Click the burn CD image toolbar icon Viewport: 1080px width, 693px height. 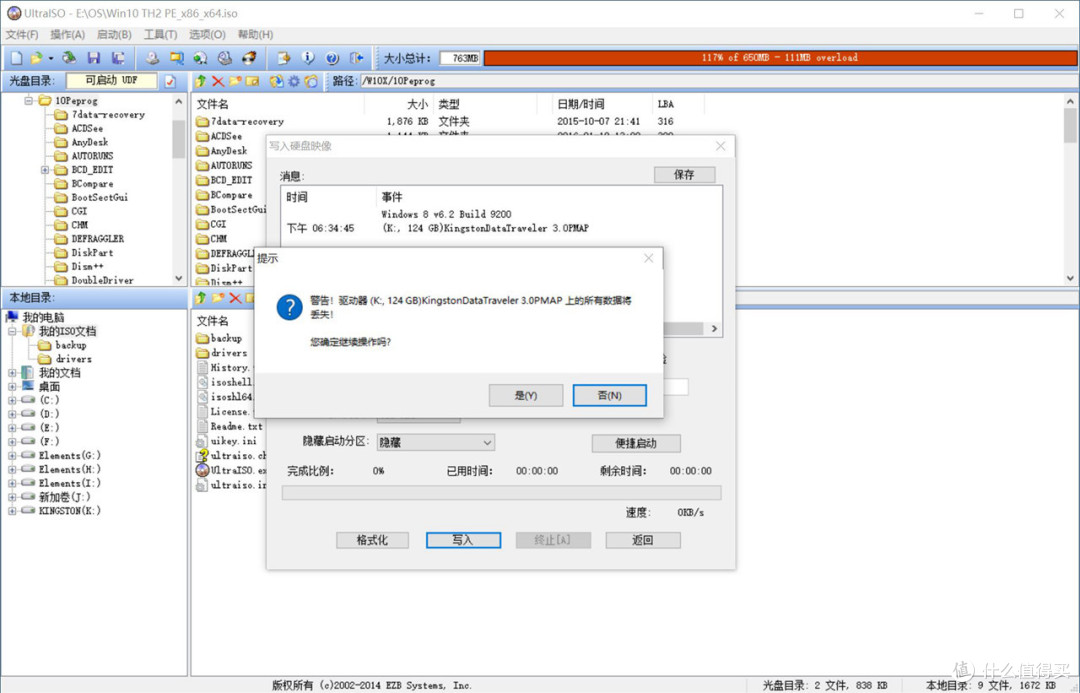tap(249, 57)
